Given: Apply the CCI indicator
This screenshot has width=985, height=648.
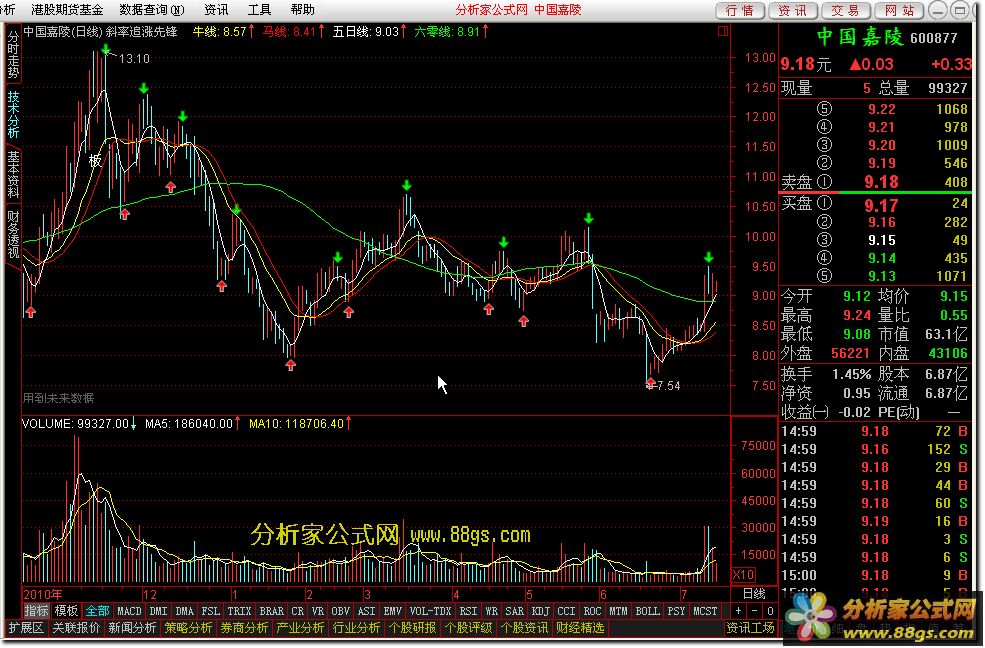Looking at the screenshot, I should (x=567, y=611).
